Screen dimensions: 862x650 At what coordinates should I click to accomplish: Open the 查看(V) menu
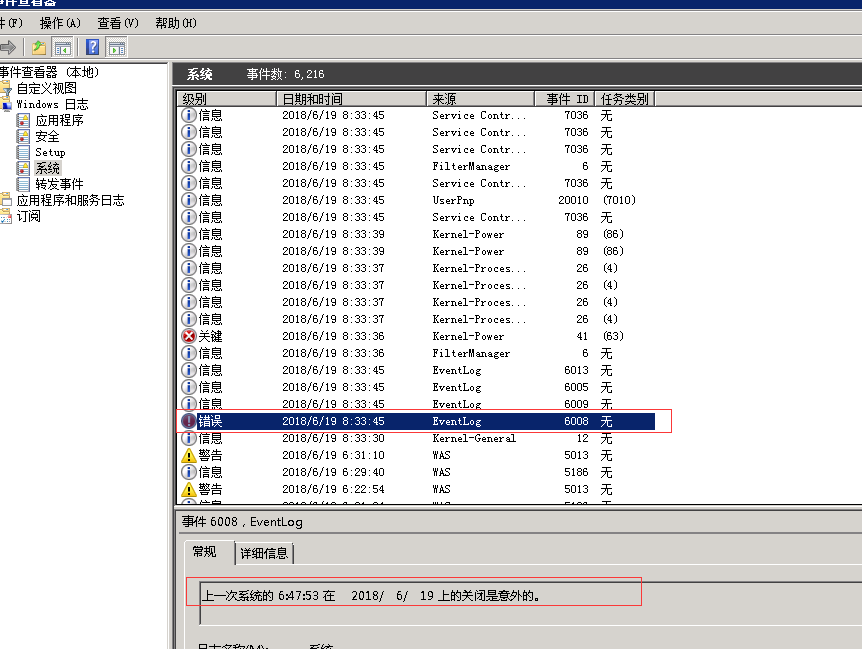click(118, 23)
